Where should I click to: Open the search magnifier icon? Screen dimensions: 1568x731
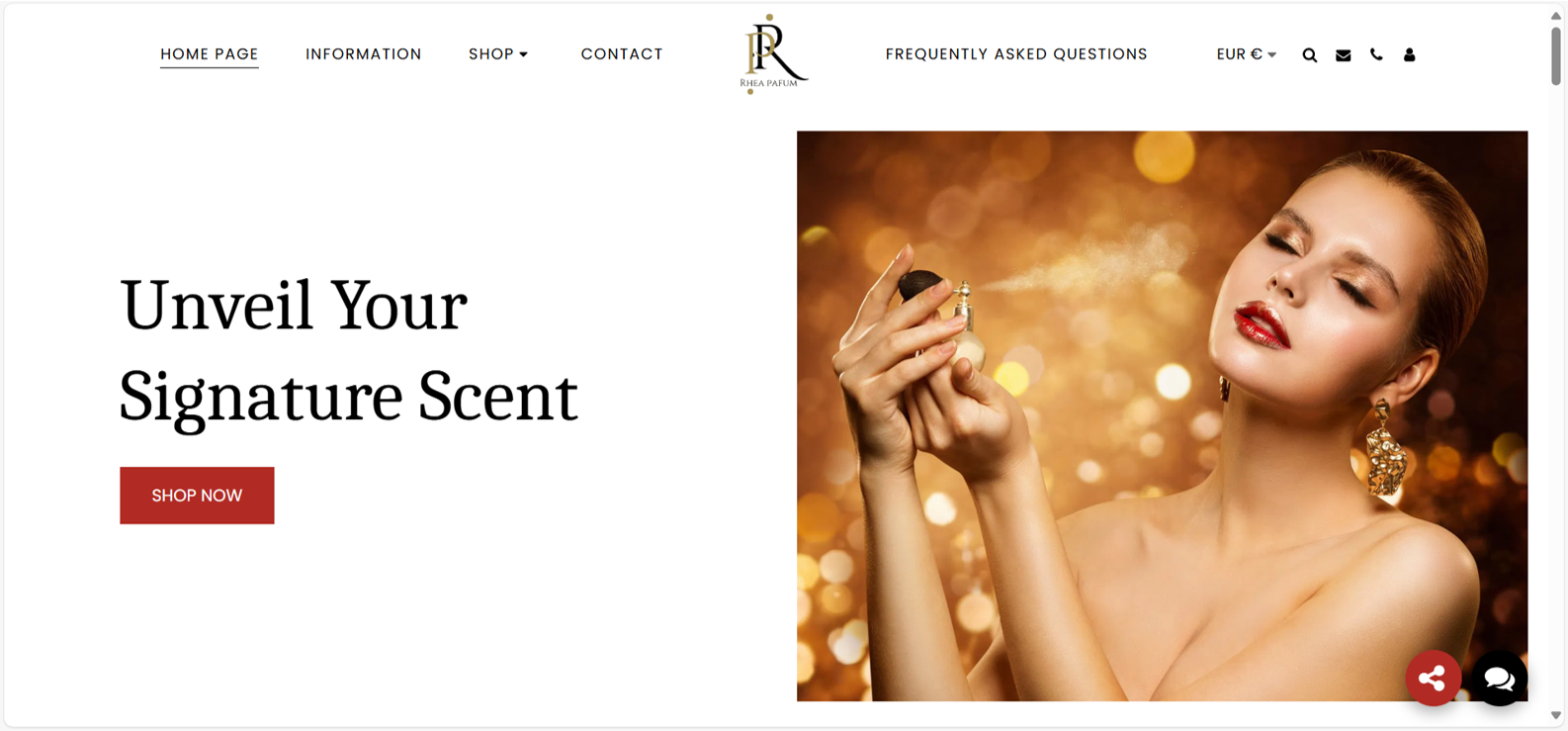[1309, 55]
